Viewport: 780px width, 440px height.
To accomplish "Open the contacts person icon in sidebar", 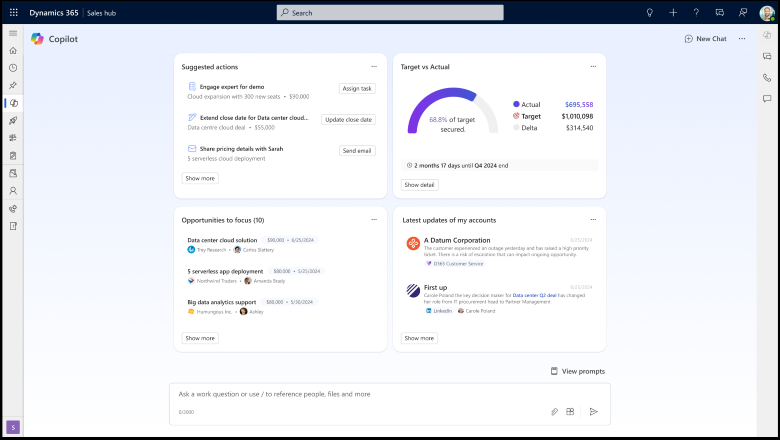I will 13,191.
